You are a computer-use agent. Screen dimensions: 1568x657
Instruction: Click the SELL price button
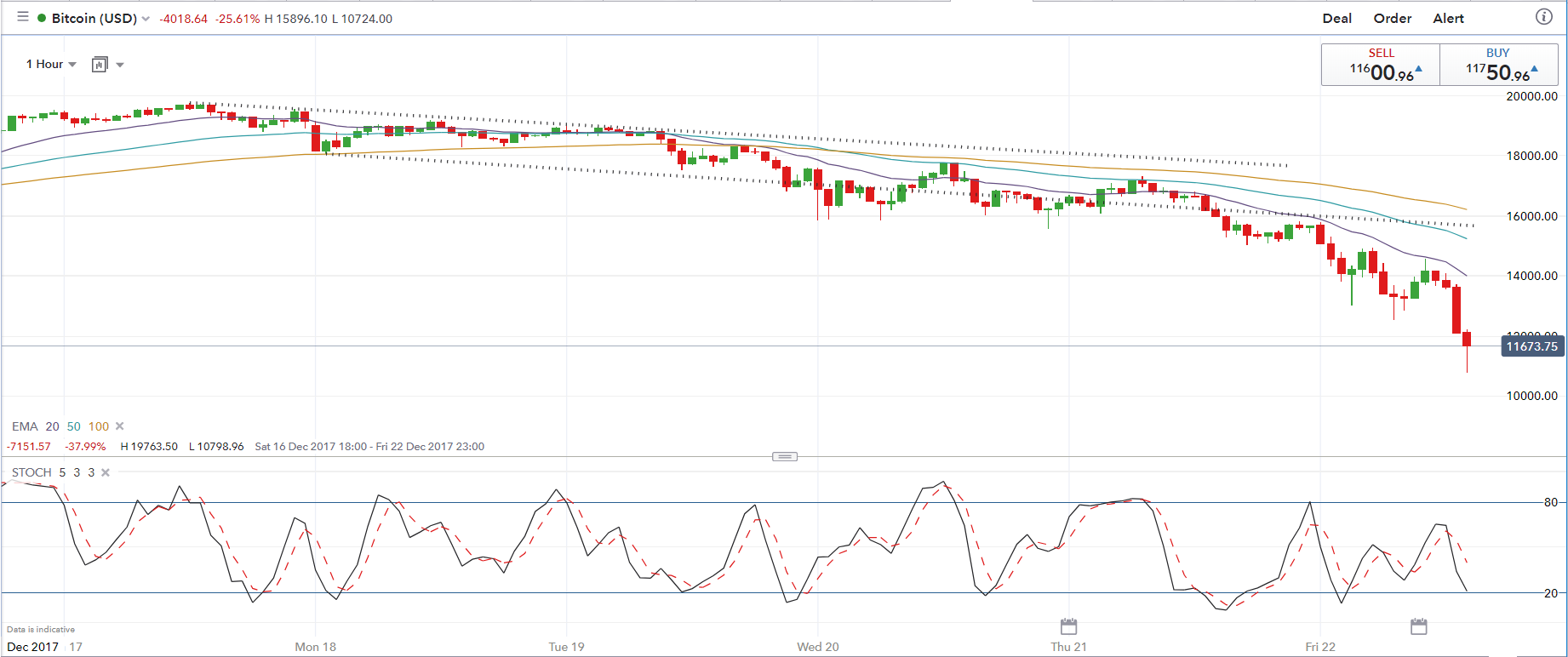point(1381,65)
